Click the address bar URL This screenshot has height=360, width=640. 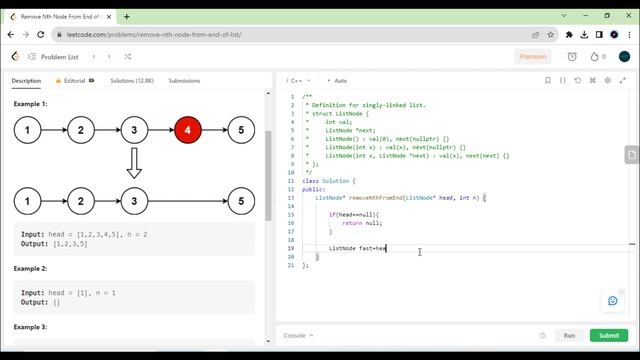154,35
